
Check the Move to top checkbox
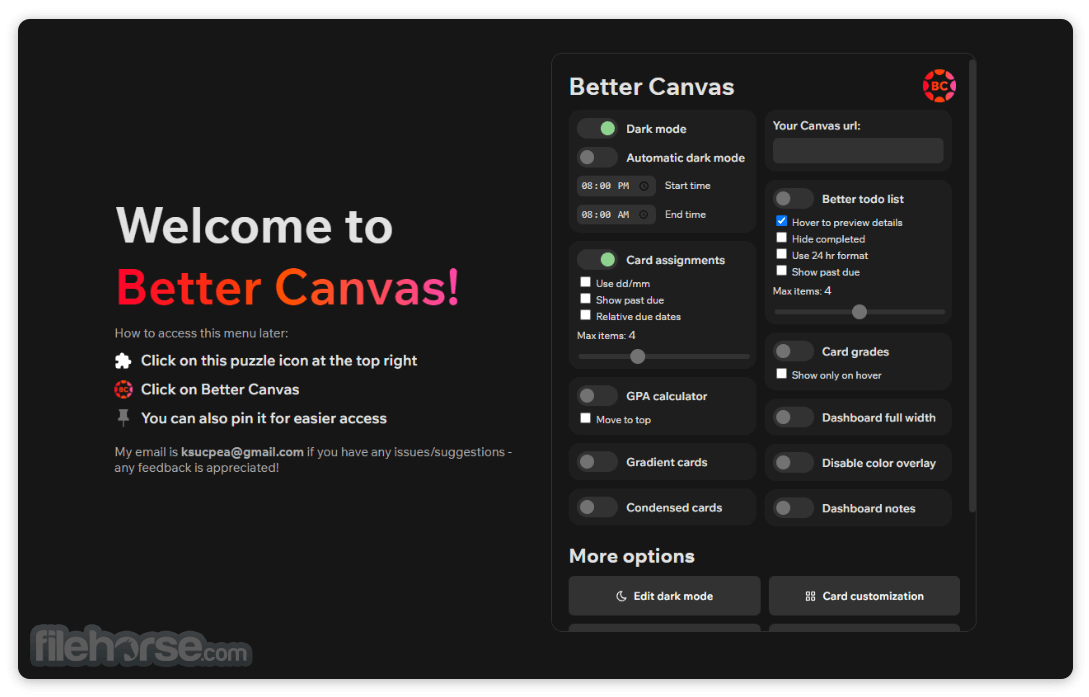[585, 418]
